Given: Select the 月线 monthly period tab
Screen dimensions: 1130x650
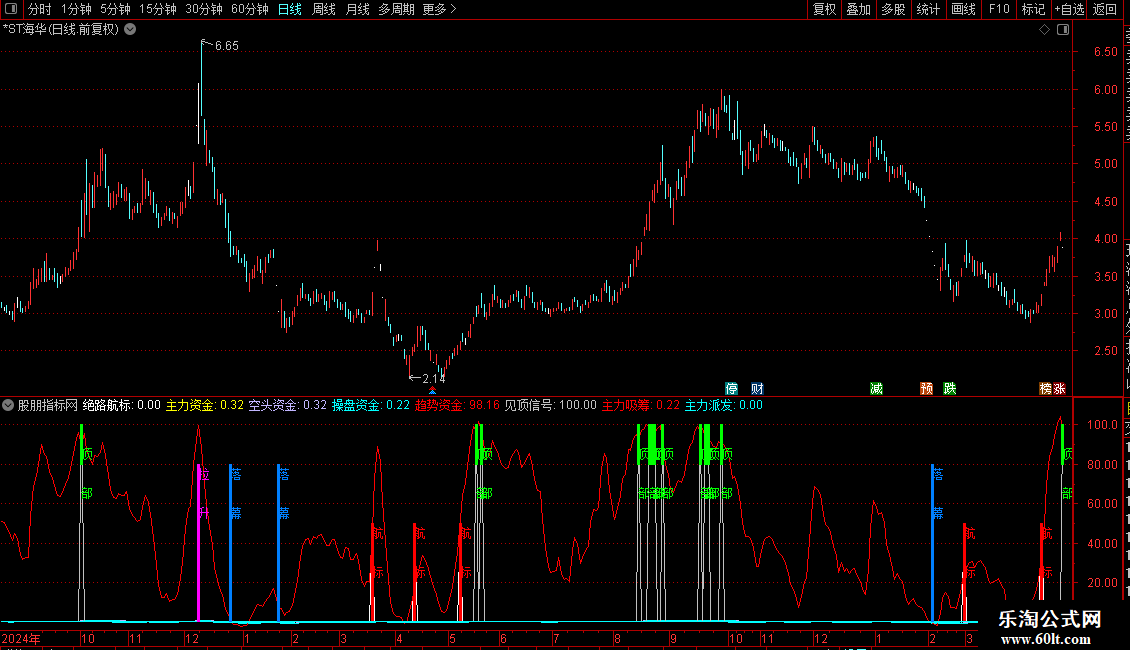Looking at the screenshot, I should [357, 9].
